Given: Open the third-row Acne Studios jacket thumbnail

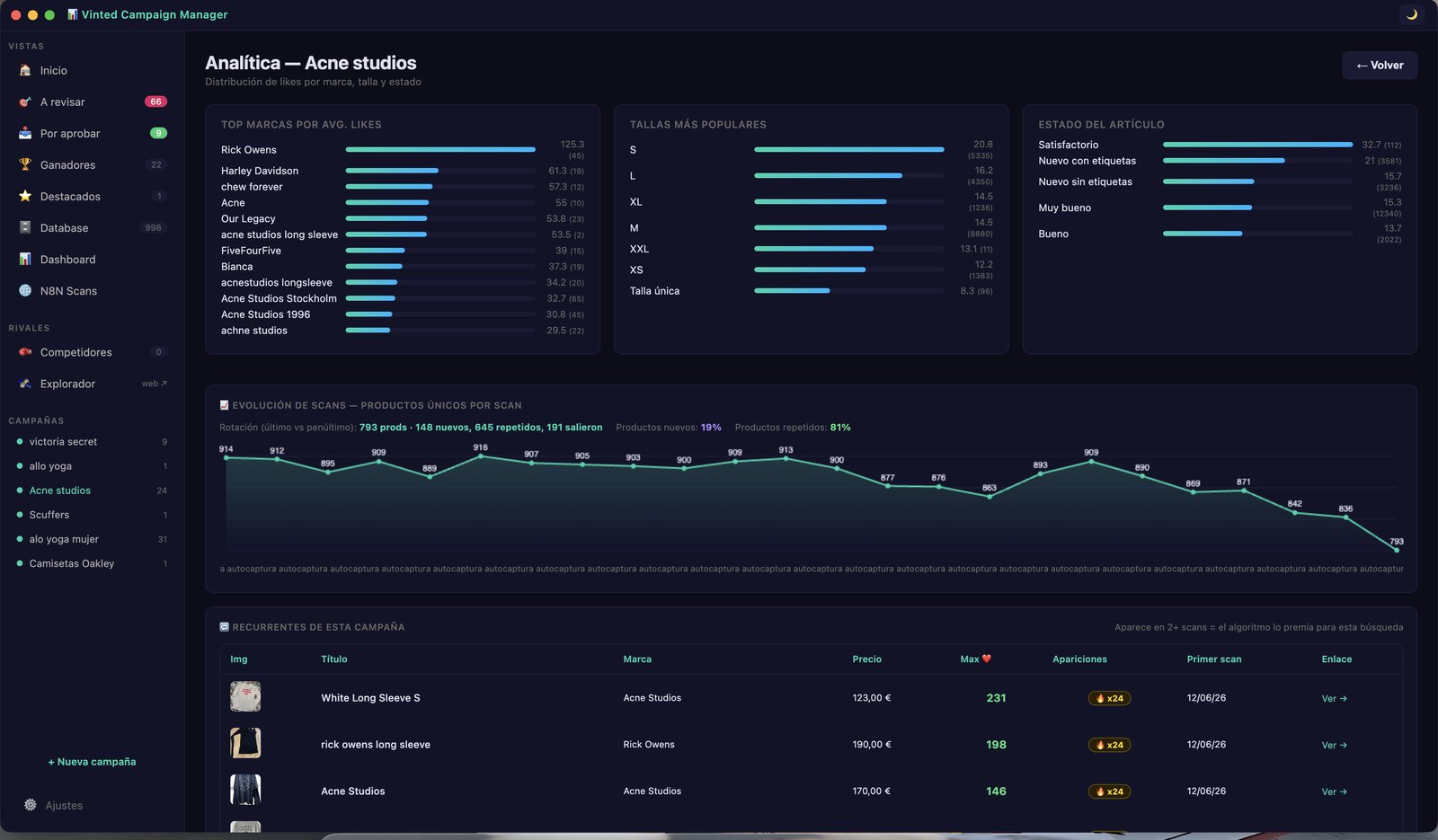Looking at the screenshot, I should pyautogui.click(x=245, y=791).
